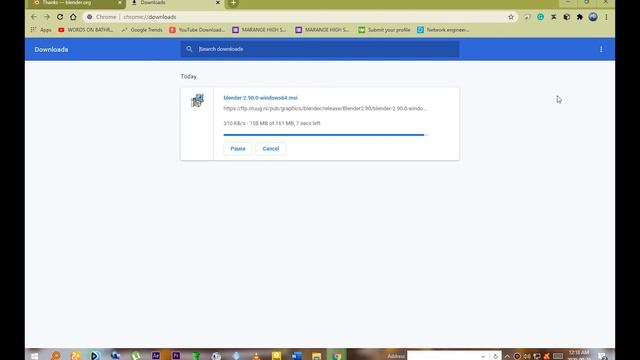Open the Google Trends bookmark
This screenshot has width=640, height=360.
[142, 30]
